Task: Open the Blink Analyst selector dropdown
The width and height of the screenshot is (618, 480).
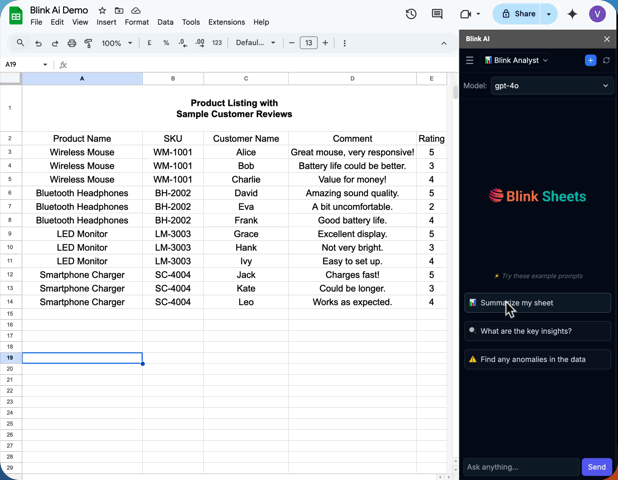Action: click(x=516, y=61)
